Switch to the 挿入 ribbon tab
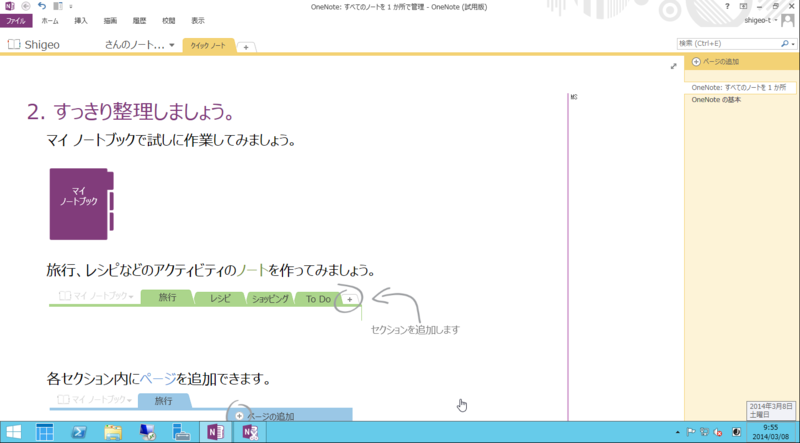The height and width of the screenshot is (443, 800). click(81, 21)
